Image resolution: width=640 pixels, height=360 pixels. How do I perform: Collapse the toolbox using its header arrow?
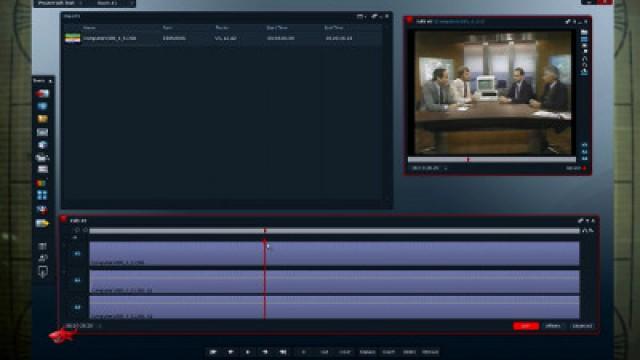coord(50,81)
